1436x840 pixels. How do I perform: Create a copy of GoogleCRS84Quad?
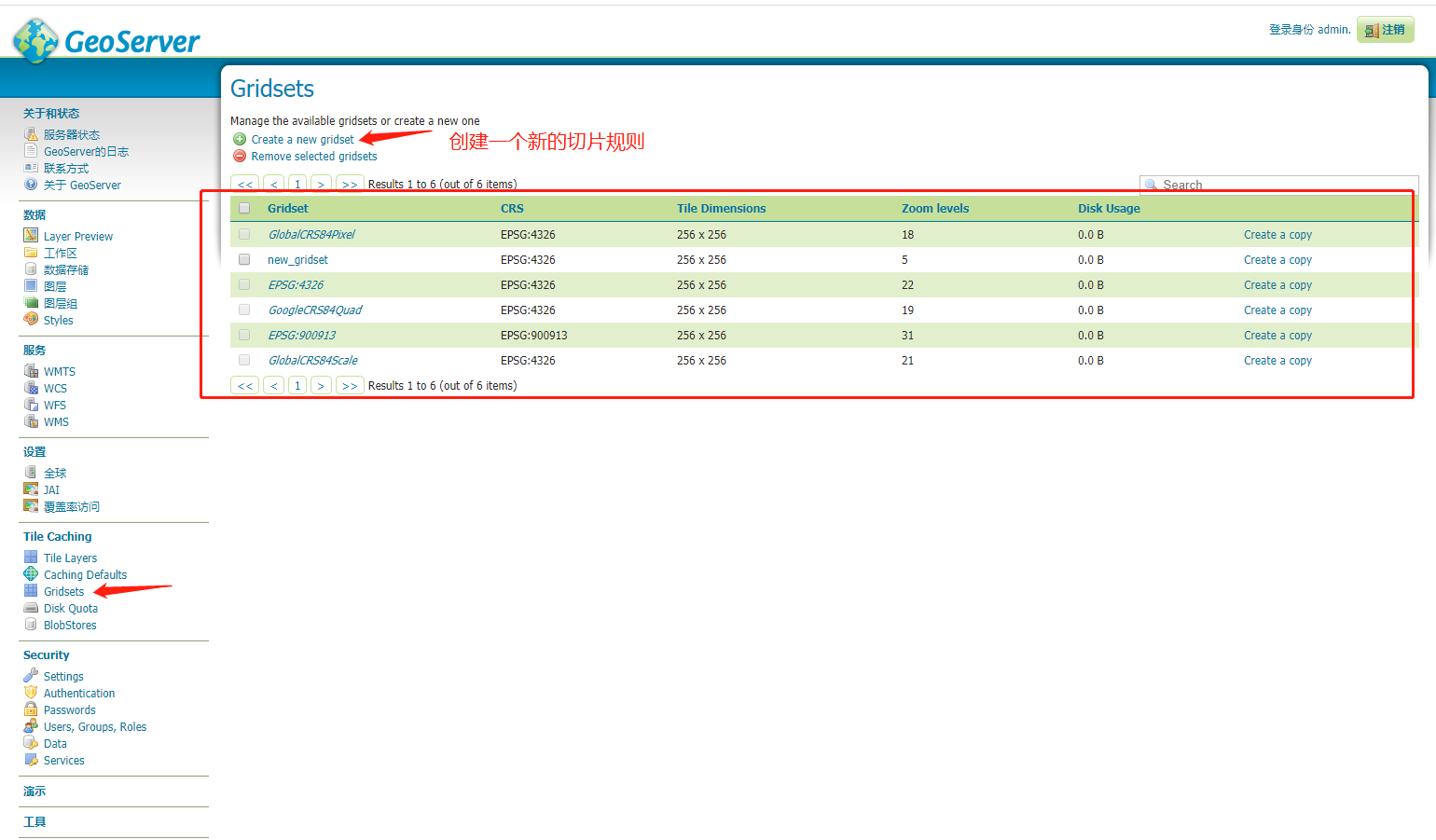coord(1277,310)
